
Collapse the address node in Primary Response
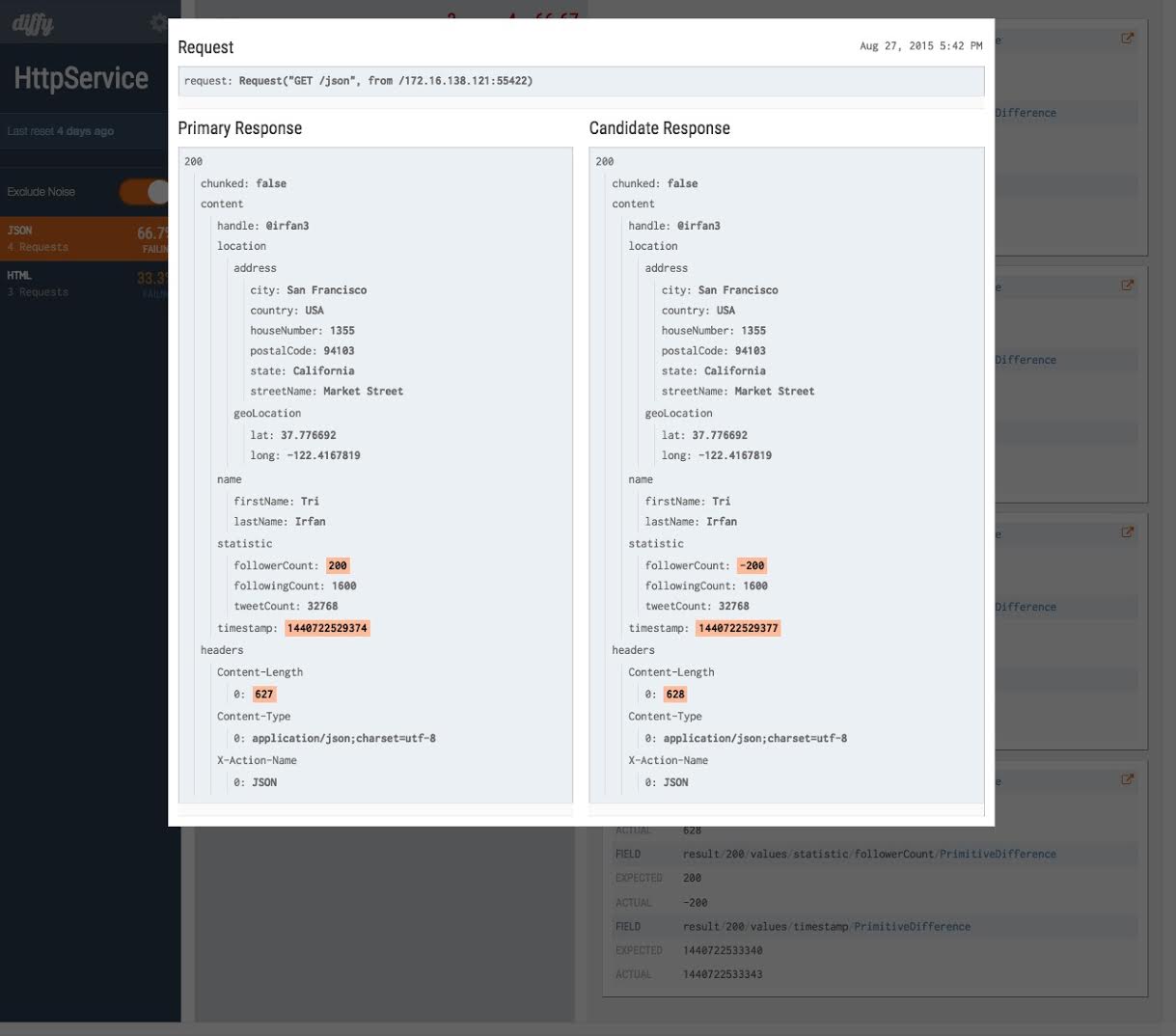click(x=255, y=268)
